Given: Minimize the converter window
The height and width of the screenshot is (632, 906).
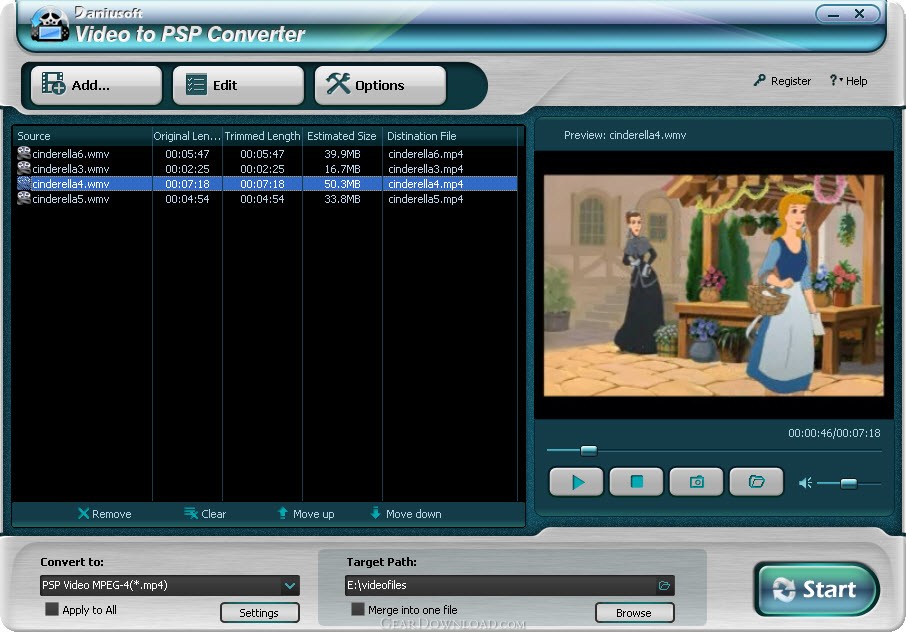Looking at the screenshot, I should [x=833, y=14].
